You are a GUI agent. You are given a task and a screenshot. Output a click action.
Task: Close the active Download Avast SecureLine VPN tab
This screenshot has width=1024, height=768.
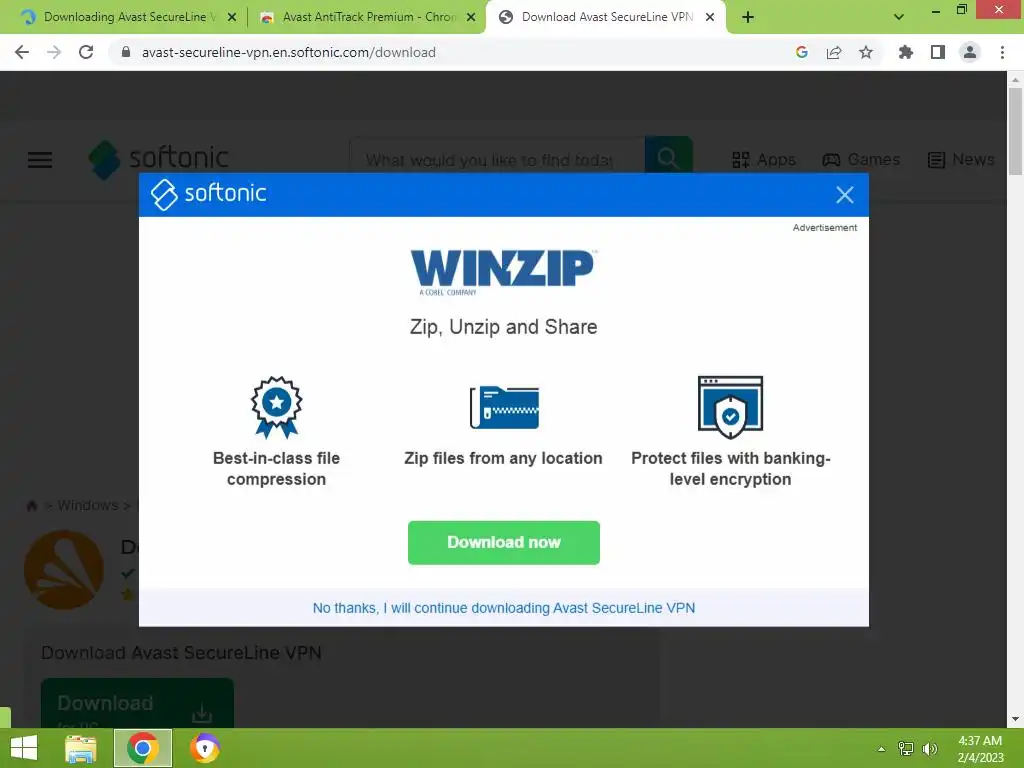[x=710, y=17]
